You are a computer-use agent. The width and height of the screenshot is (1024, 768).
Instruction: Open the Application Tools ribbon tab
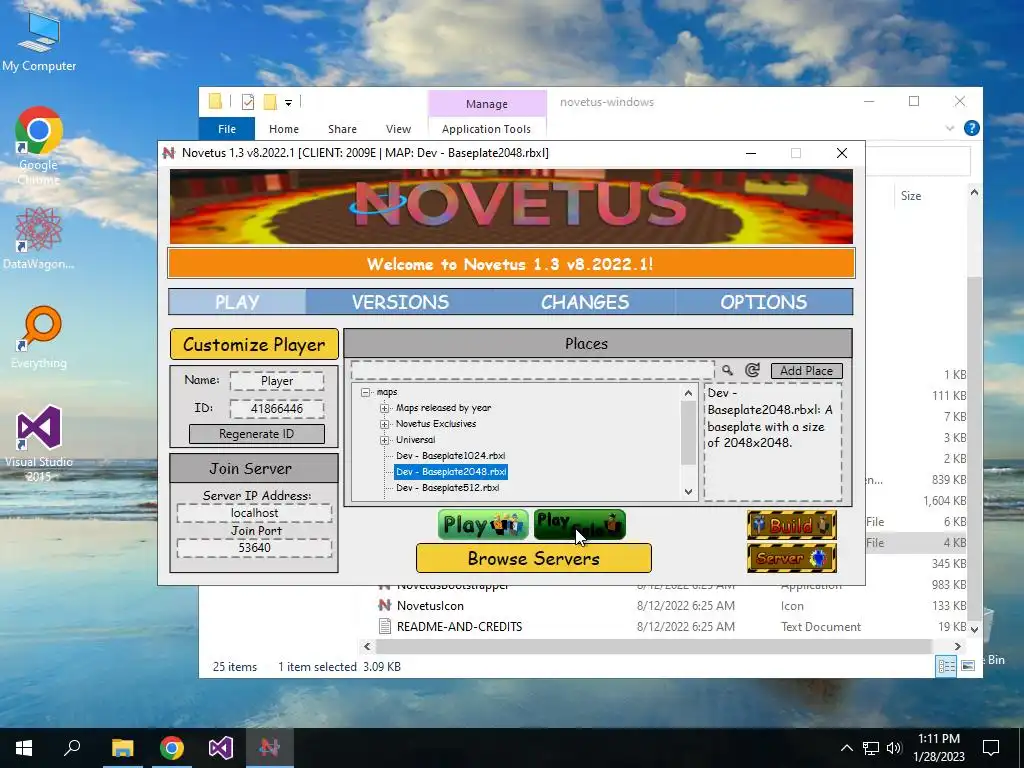[487, 129]
